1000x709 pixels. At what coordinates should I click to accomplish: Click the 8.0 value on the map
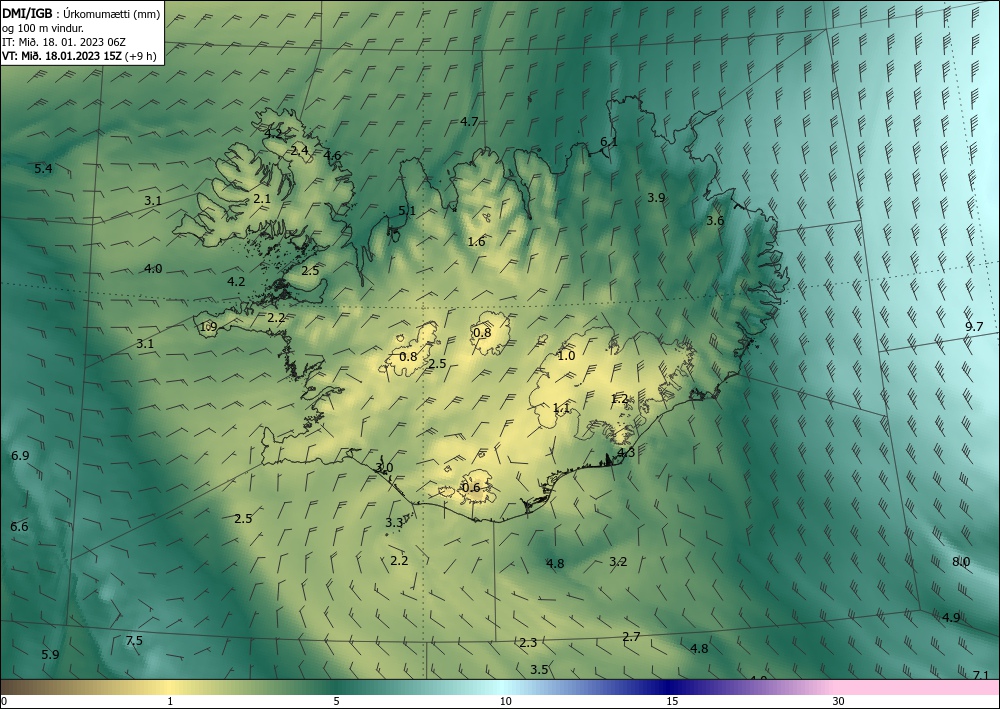[x=961, y=562]
